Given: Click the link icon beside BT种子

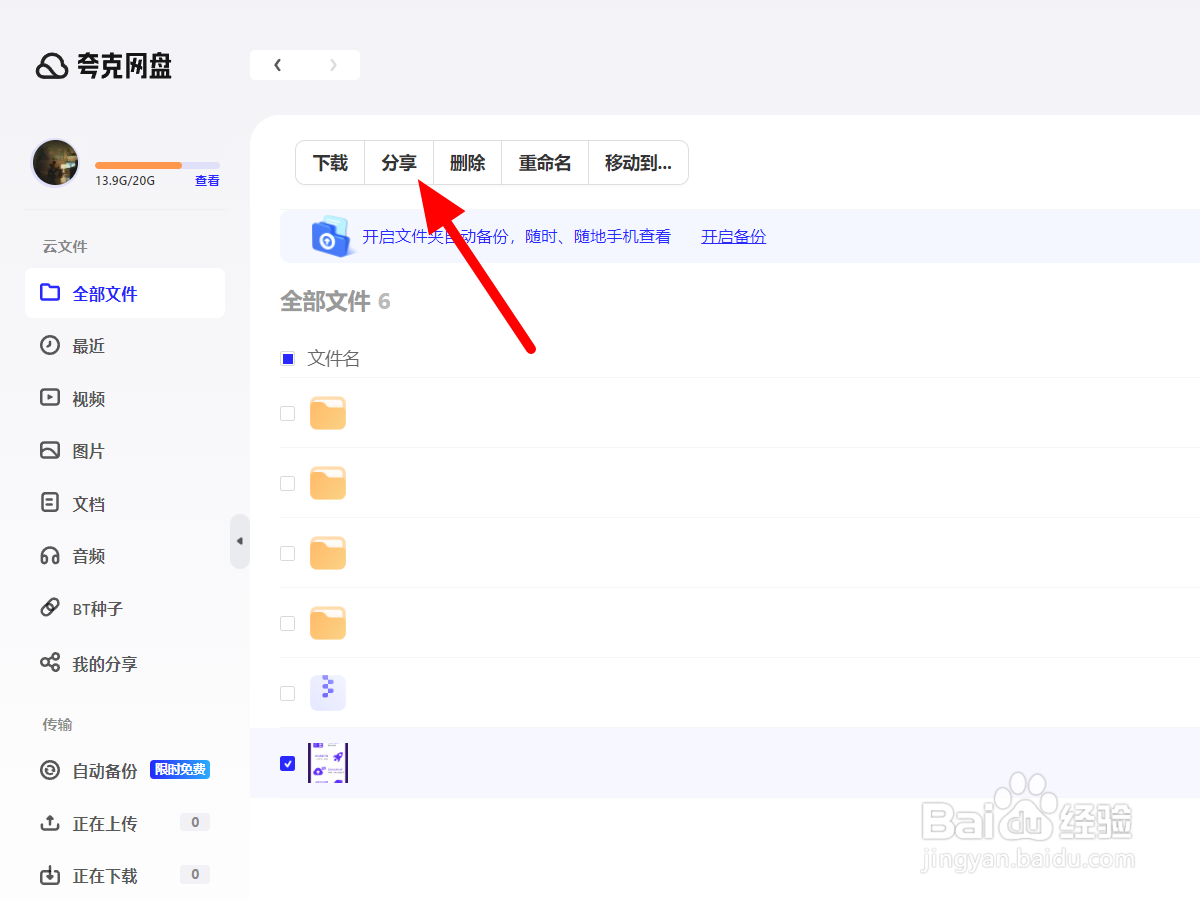Looking at the screenshot, I should [50, 608].
